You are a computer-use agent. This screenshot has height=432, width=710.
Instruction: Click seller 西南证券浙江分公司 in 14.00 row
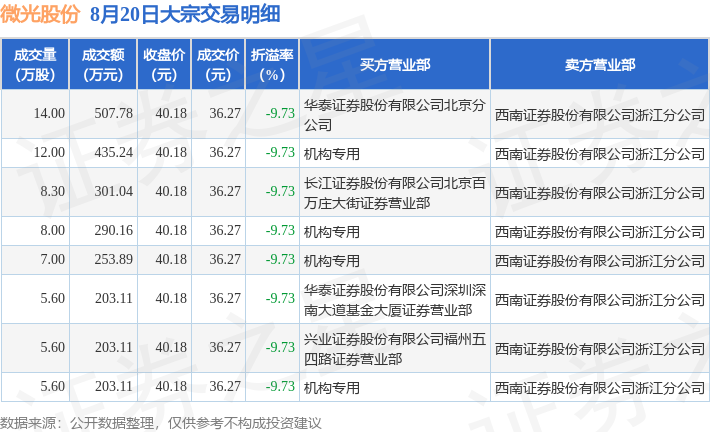coord(600,115)
